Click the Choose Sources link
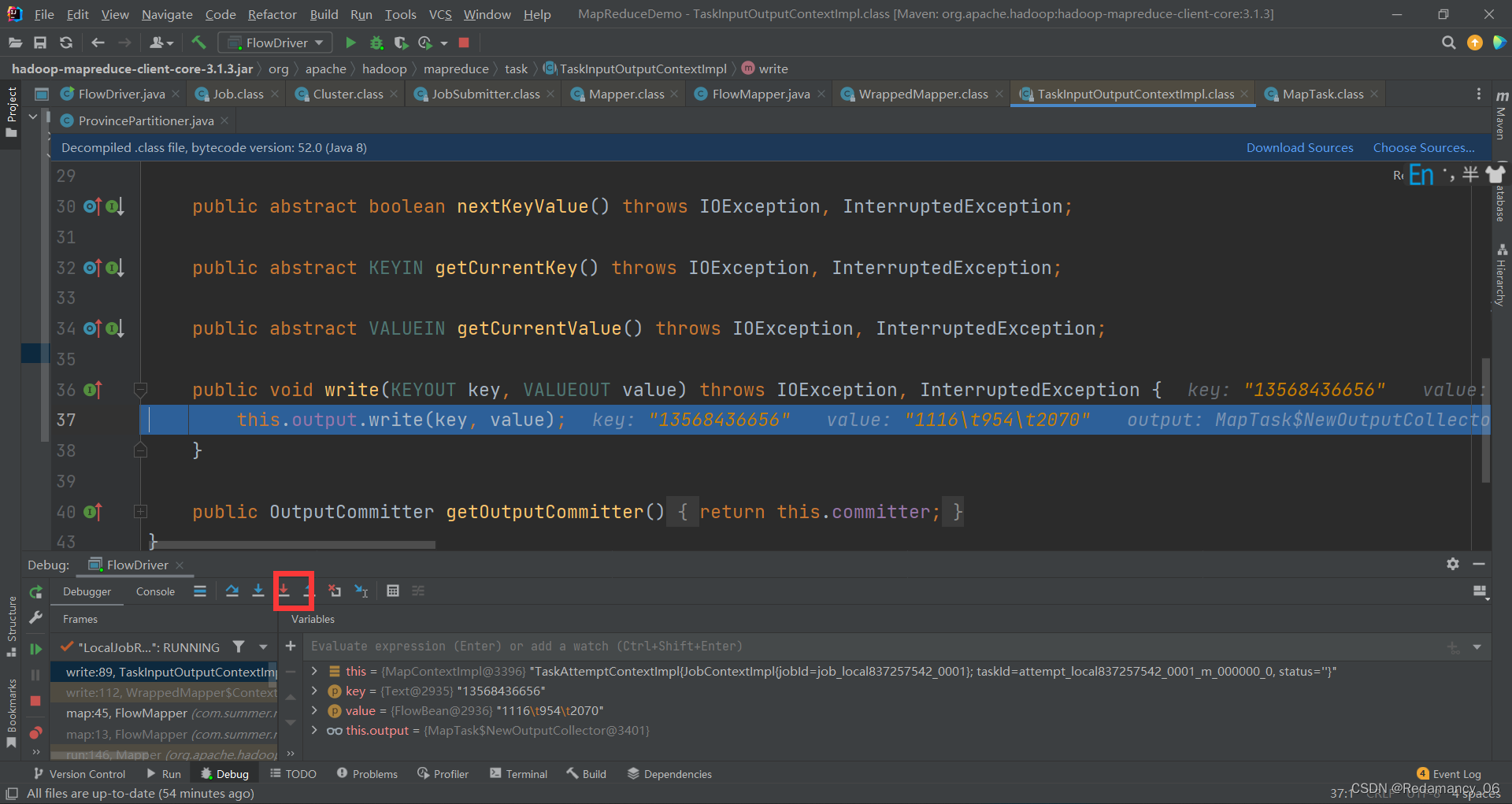The height and width of the screenshot is (804, 1512). 1424,147
